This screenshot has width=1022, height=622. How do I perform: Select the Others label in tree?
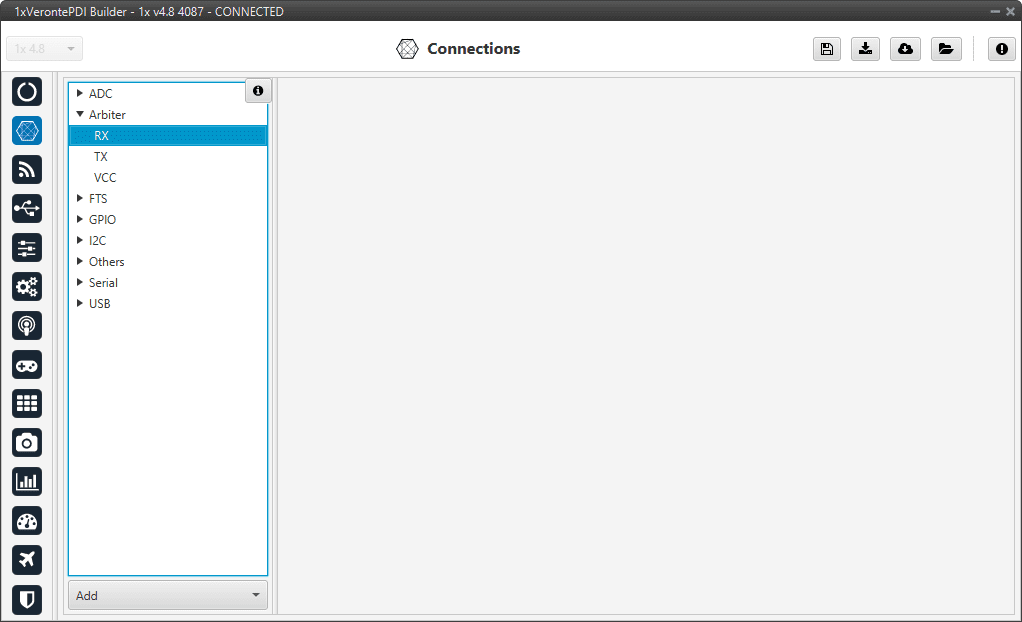tap(106, 261)
